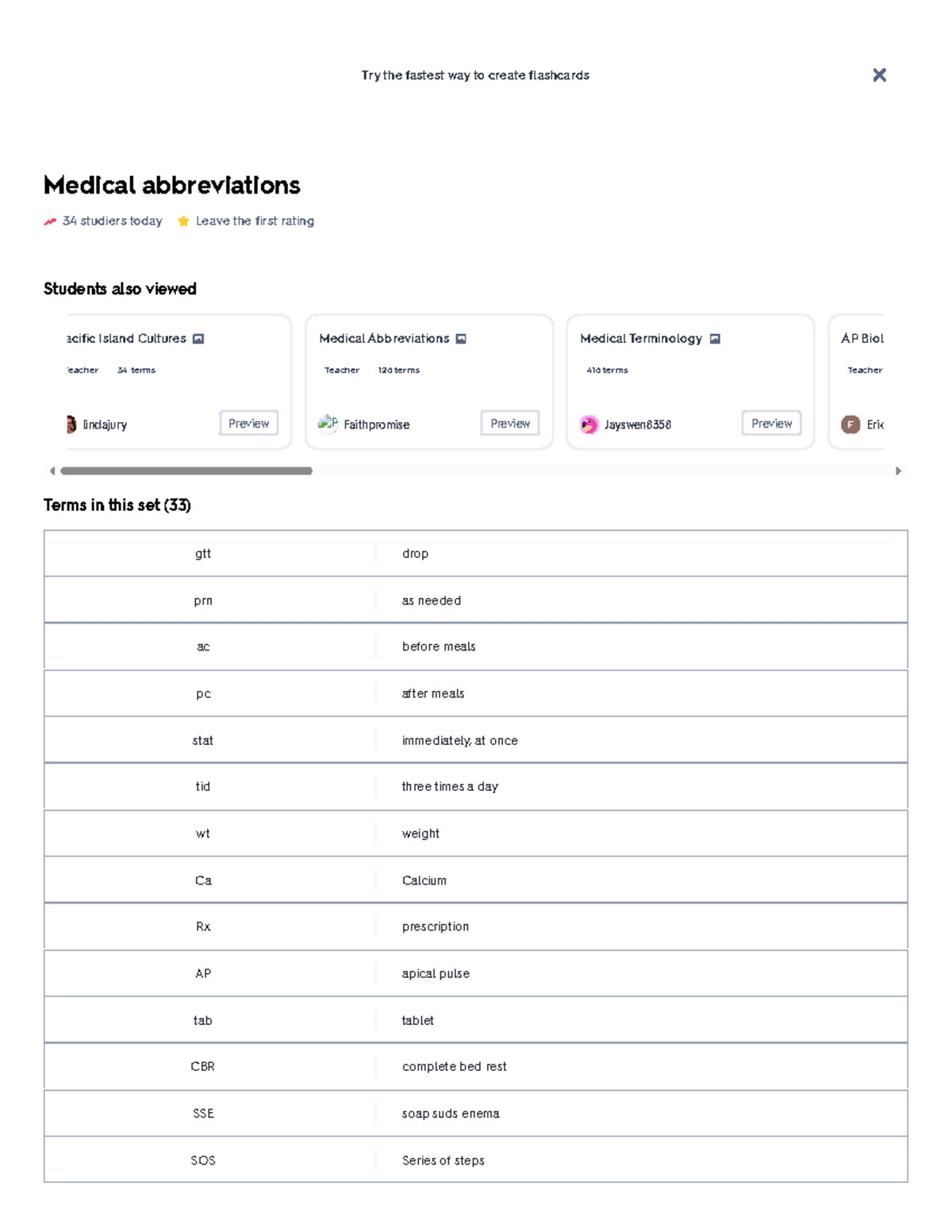The width and height of the screenshot is (952, 1232).
Task: Dismiss the create flashcards banner
Action: (880, 75)
